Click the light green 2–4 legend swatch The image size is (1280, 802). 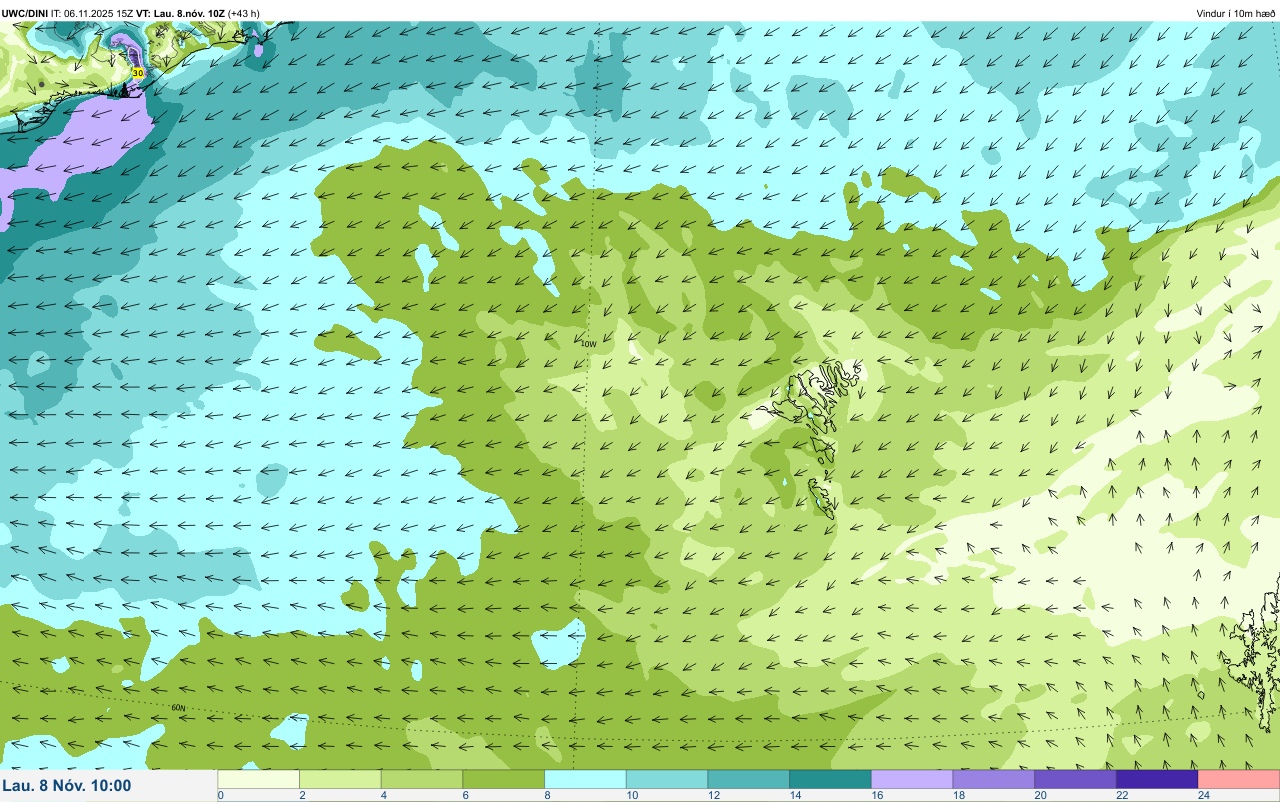[x=341, y=779]
